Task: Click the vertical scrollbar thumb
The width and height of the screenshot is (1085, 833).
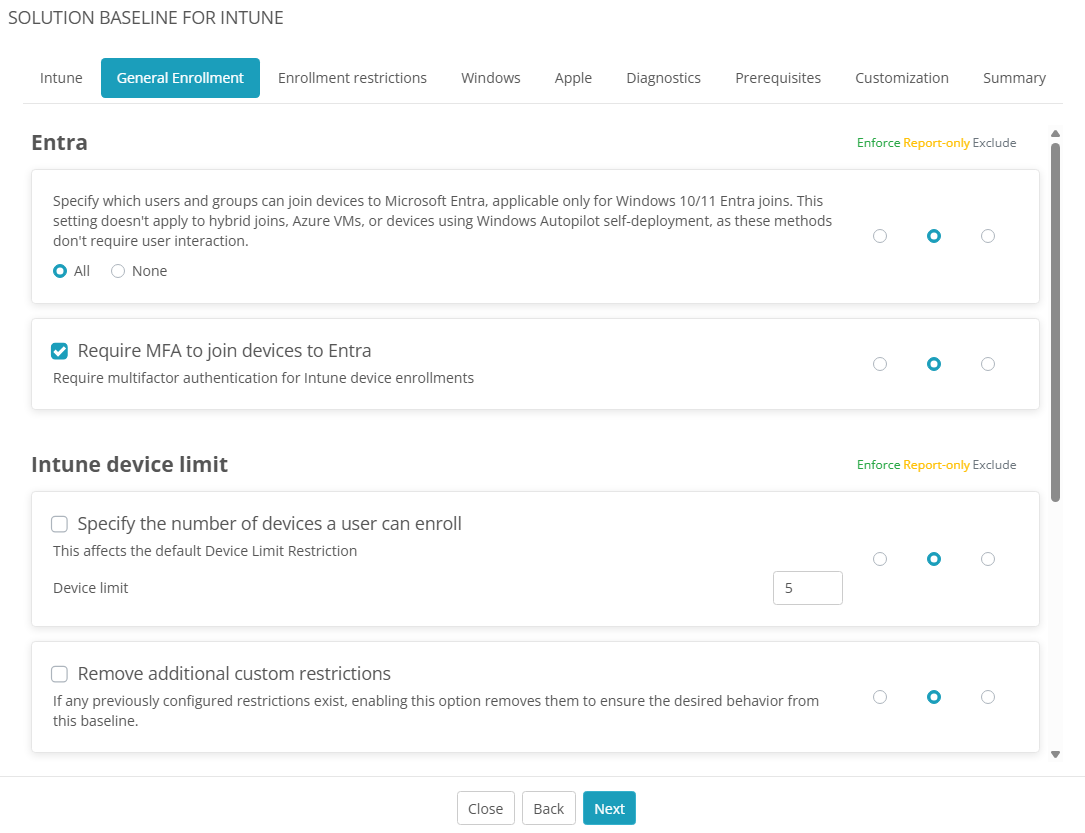Action: point(1055,322)
